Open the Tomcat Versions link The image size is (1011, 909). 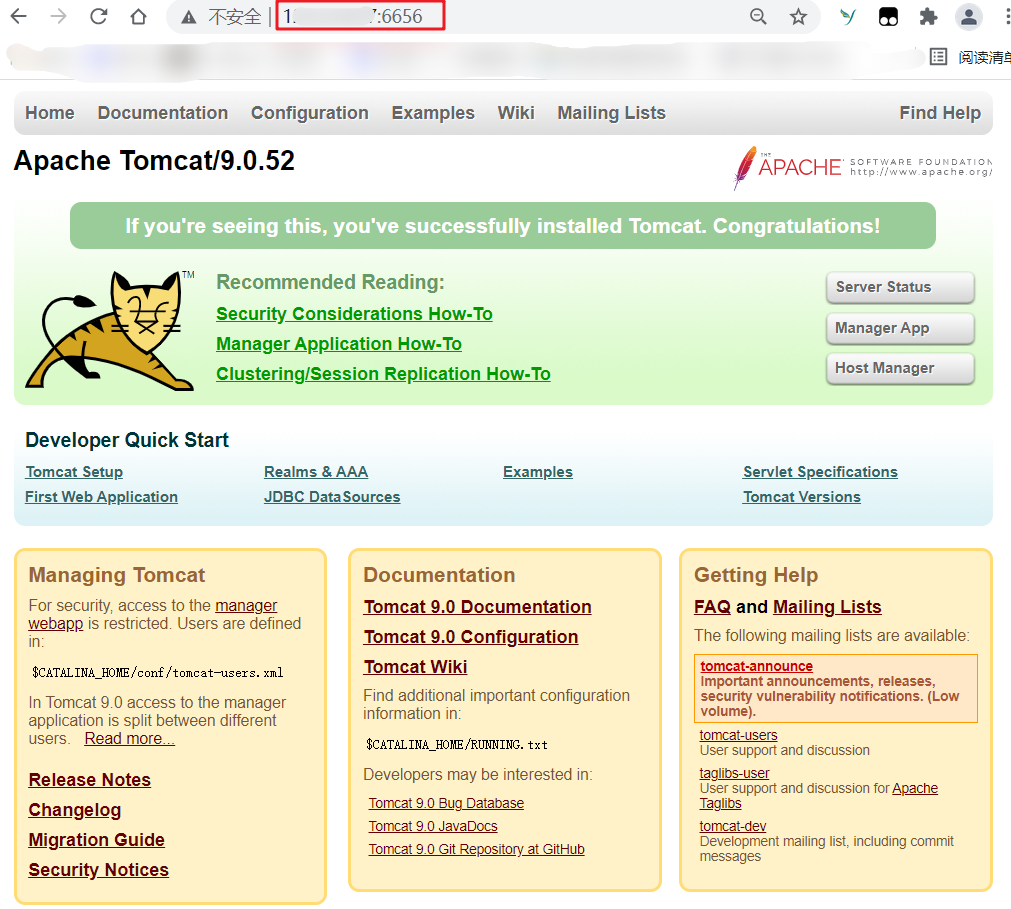click(x=801, y=497)
